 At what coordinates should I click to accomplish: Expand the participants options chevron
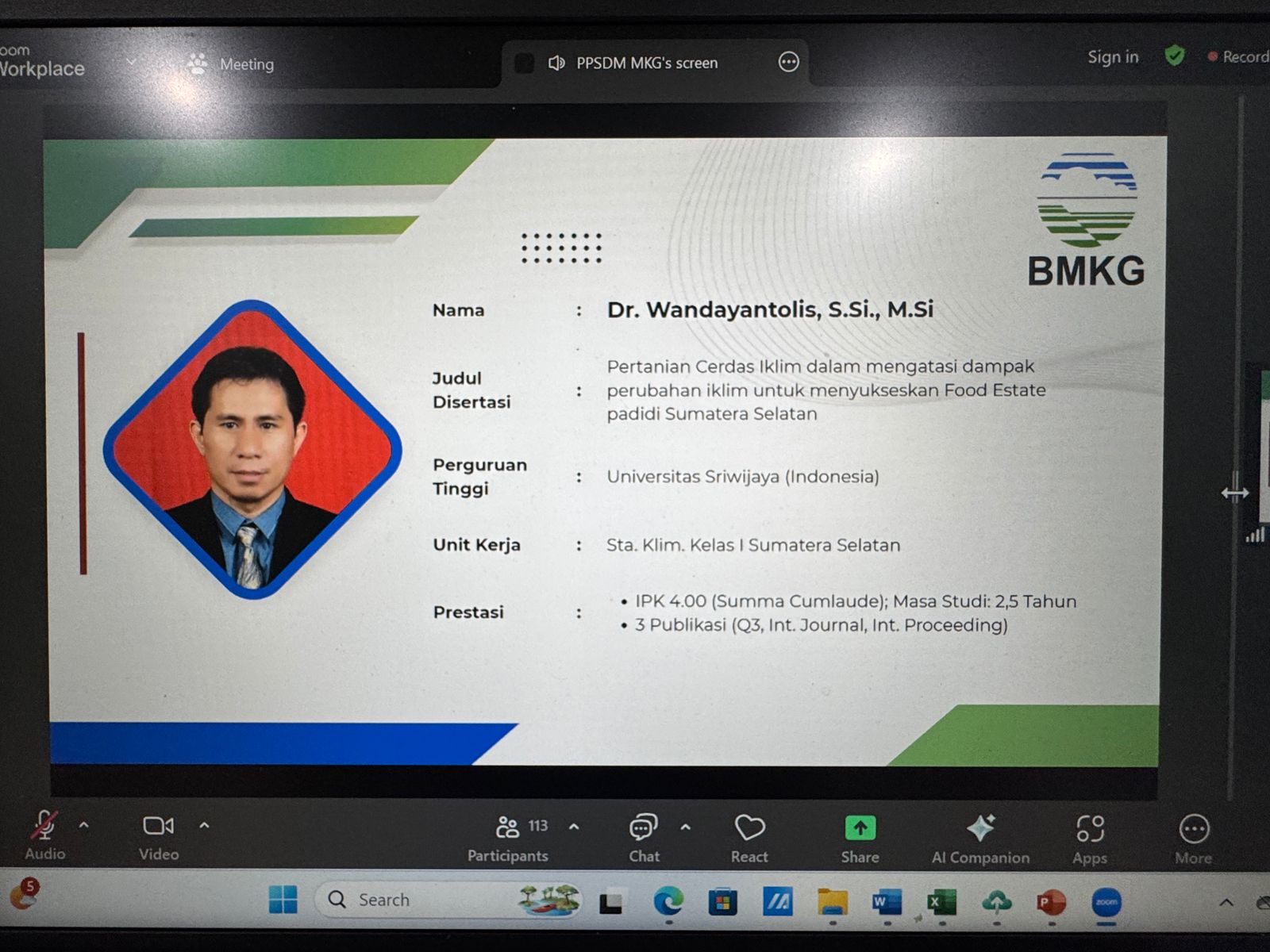[x=574, y=827]
